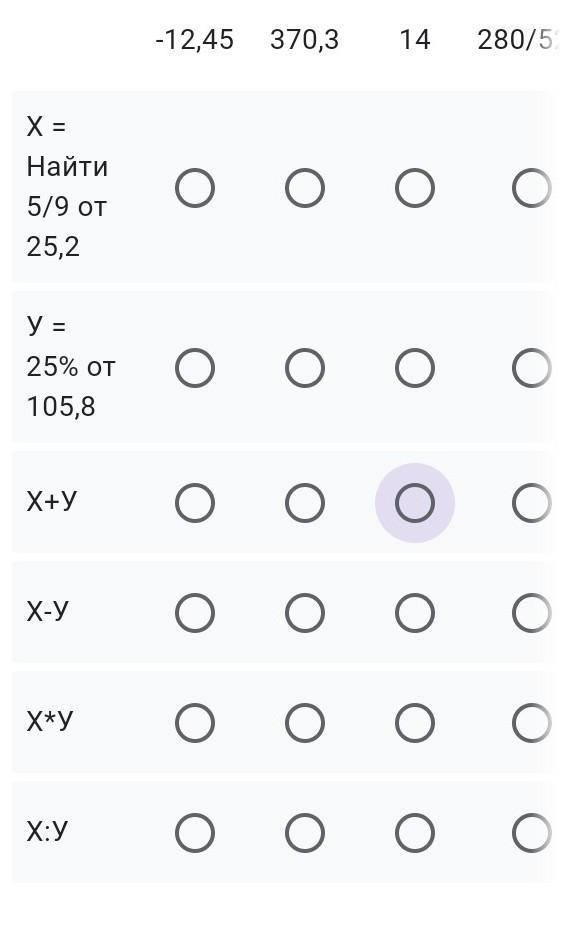Choose 370,3 for У = 25% от 105,8
576x942 pixels.
[x=305, y=368]
